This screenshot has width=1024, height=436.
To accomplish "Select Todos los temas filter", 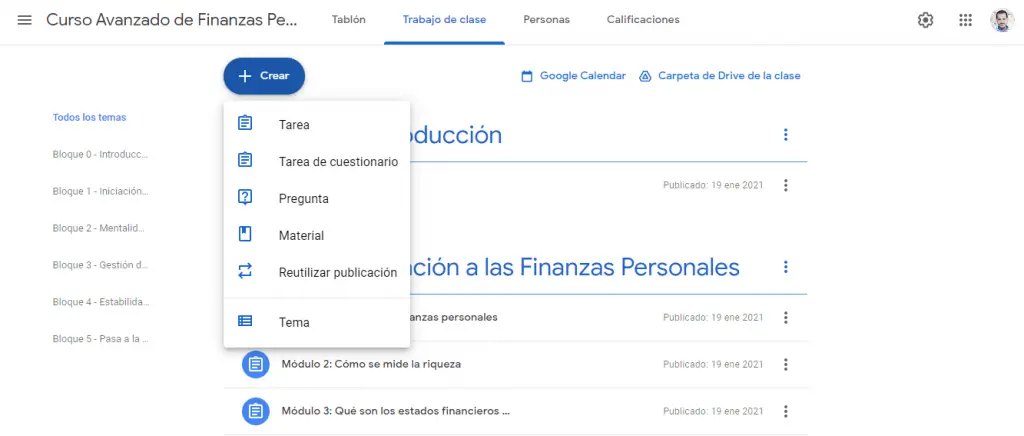I will [89, 117].
